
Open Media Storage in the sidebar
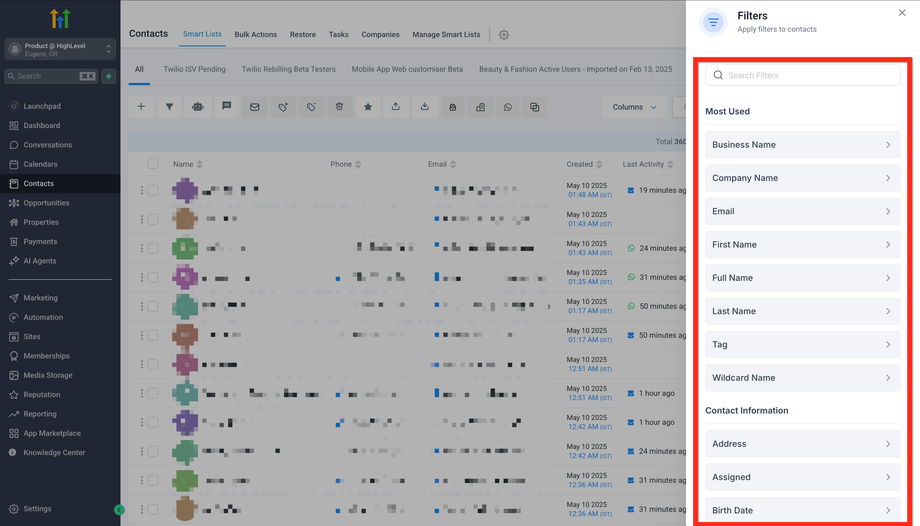pyautogui.click(x=48, y=375)
